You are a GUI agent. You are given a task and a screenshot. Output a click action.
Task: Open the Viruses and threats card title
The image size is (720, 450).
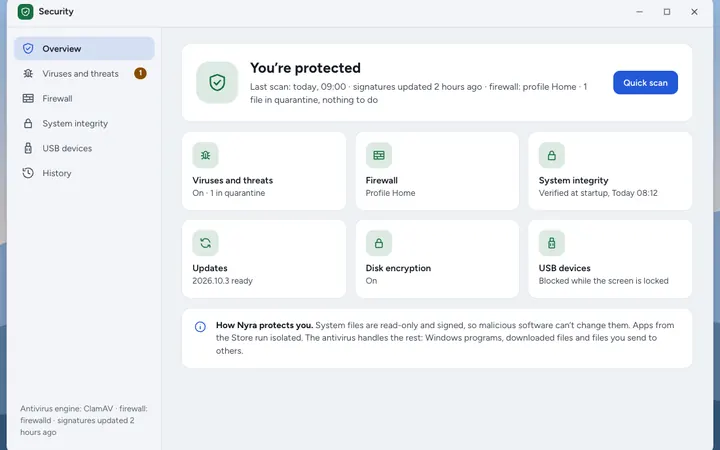click(232, 180)
